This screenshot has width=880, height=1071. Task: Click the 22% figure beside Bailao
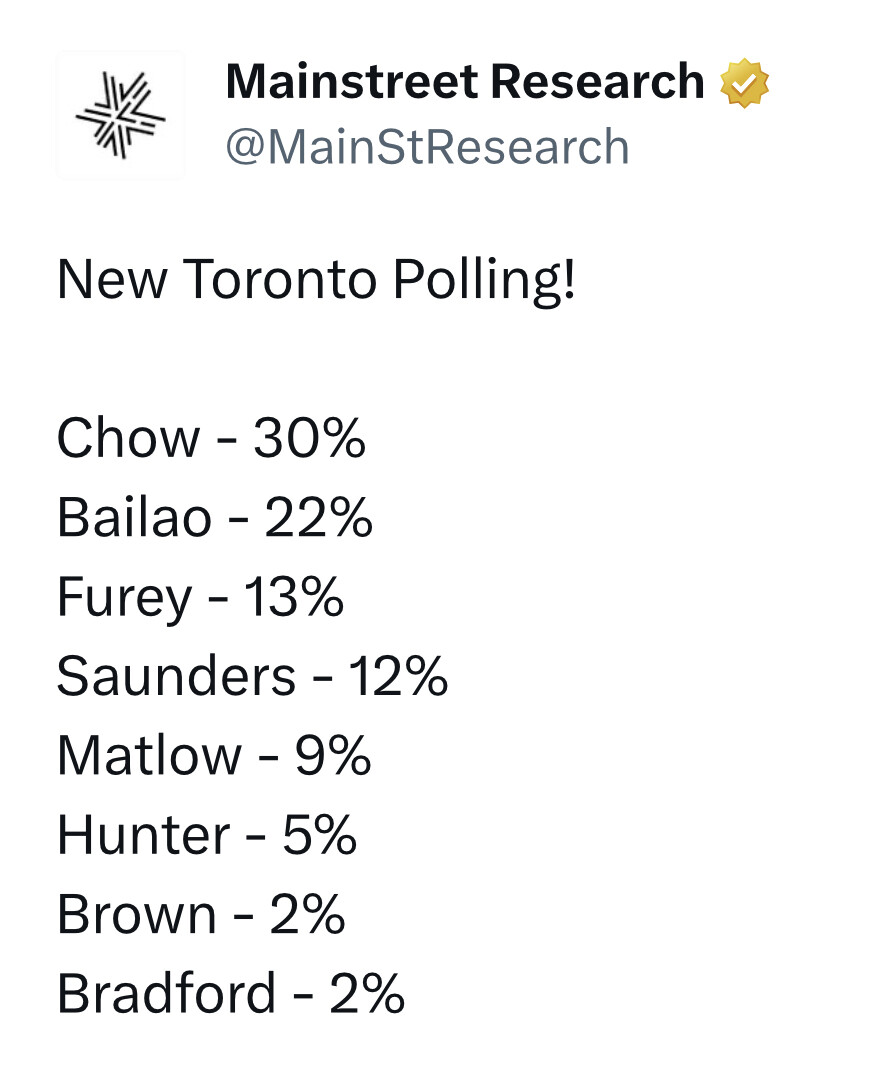[x=318, y=517]
